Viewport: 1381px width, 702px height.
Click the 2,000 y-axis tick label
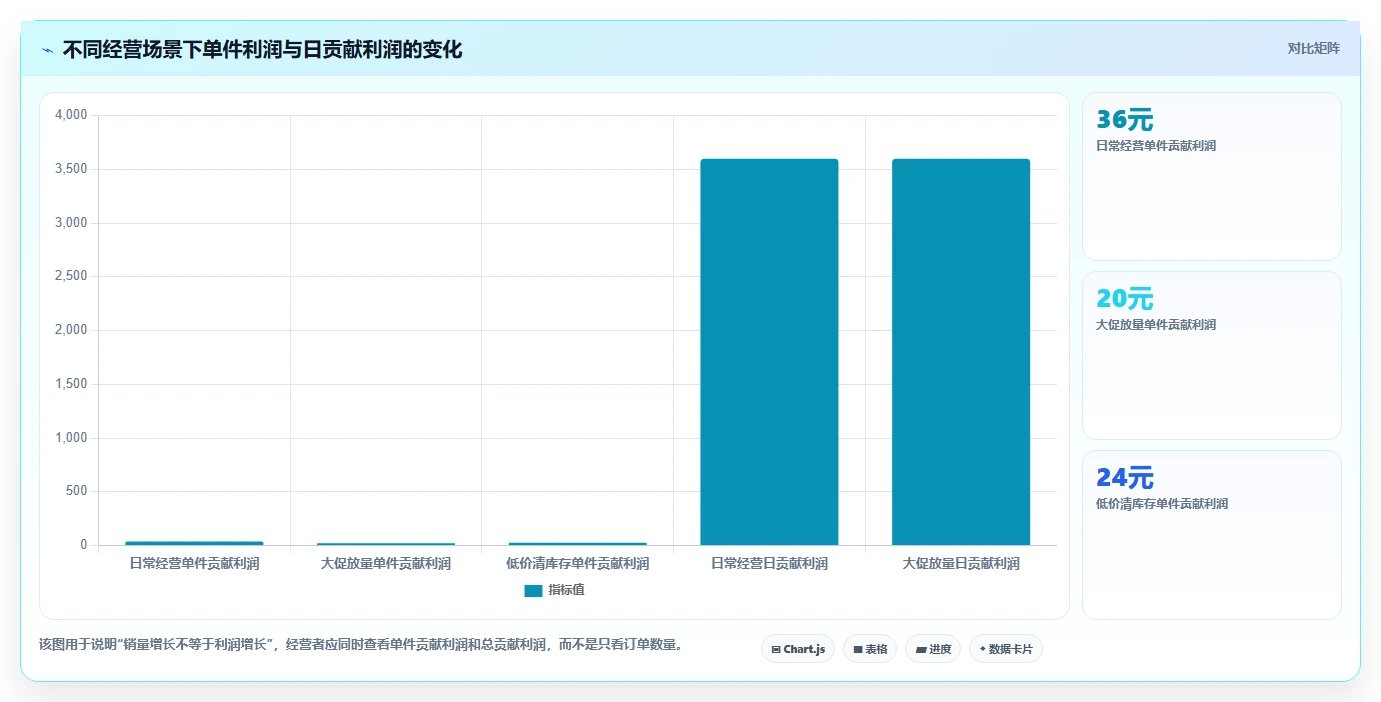coord(71,330)
